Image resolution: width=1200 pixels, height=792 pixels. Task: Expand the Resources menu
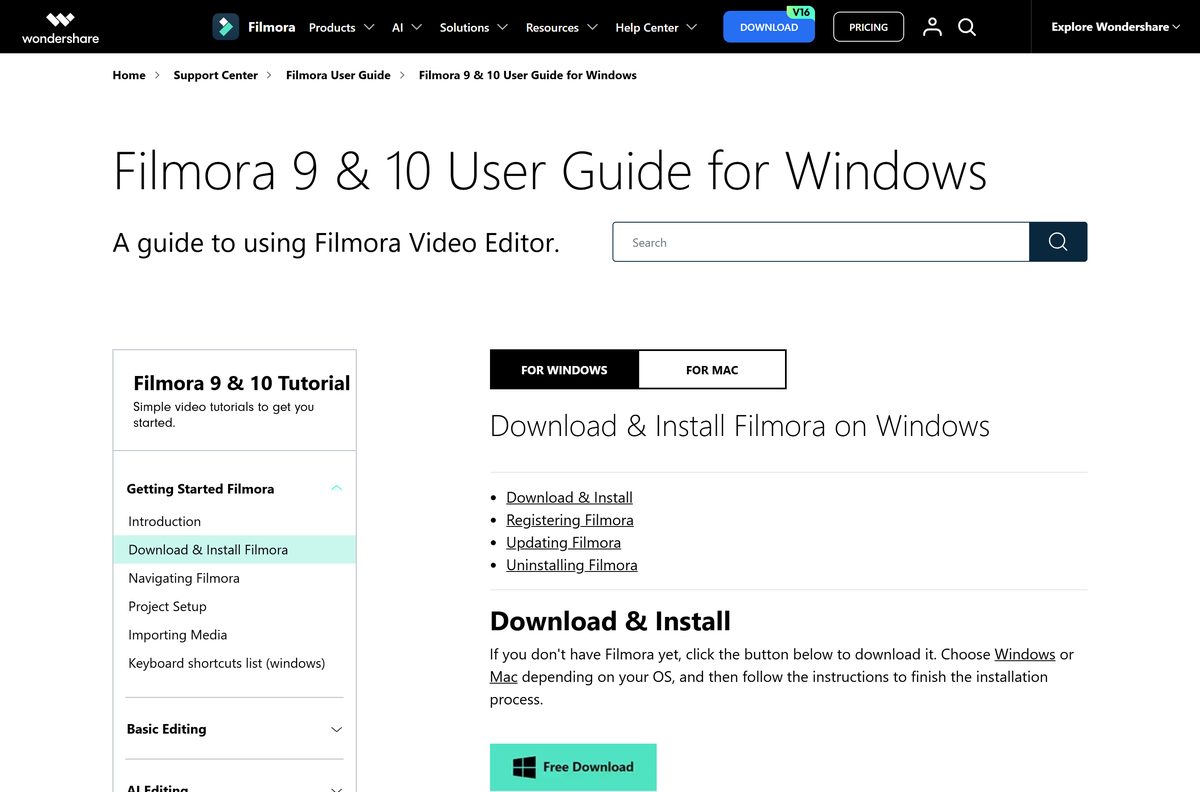[562, 27]
